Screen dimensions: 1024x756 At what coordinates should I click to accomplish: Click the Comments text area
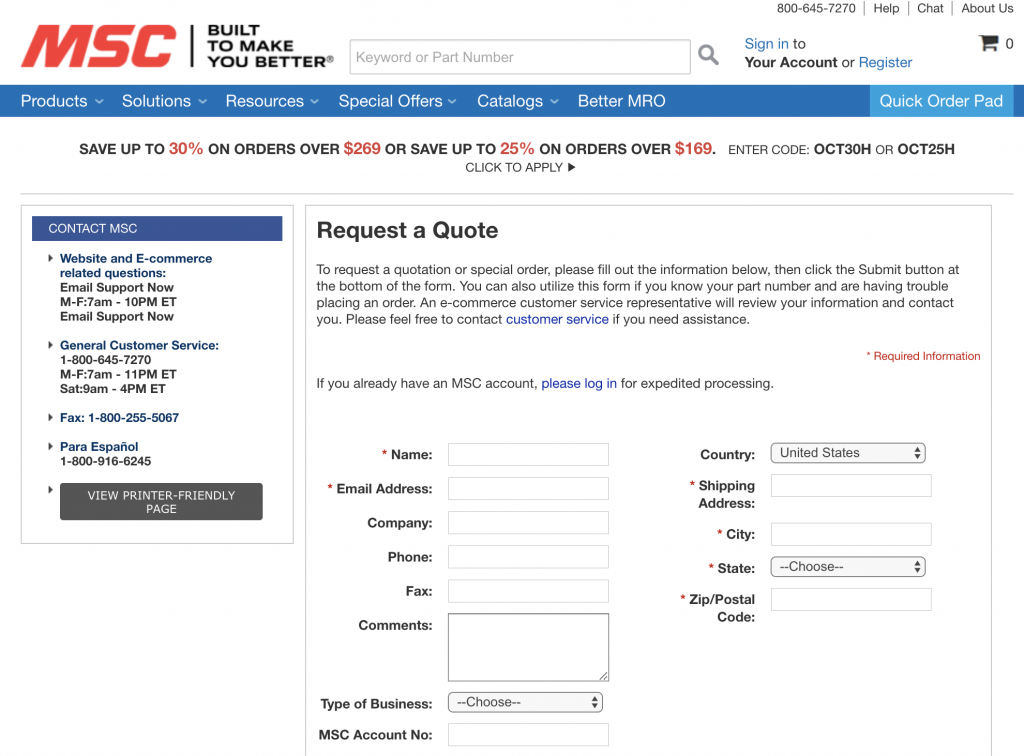pos(528,647)
